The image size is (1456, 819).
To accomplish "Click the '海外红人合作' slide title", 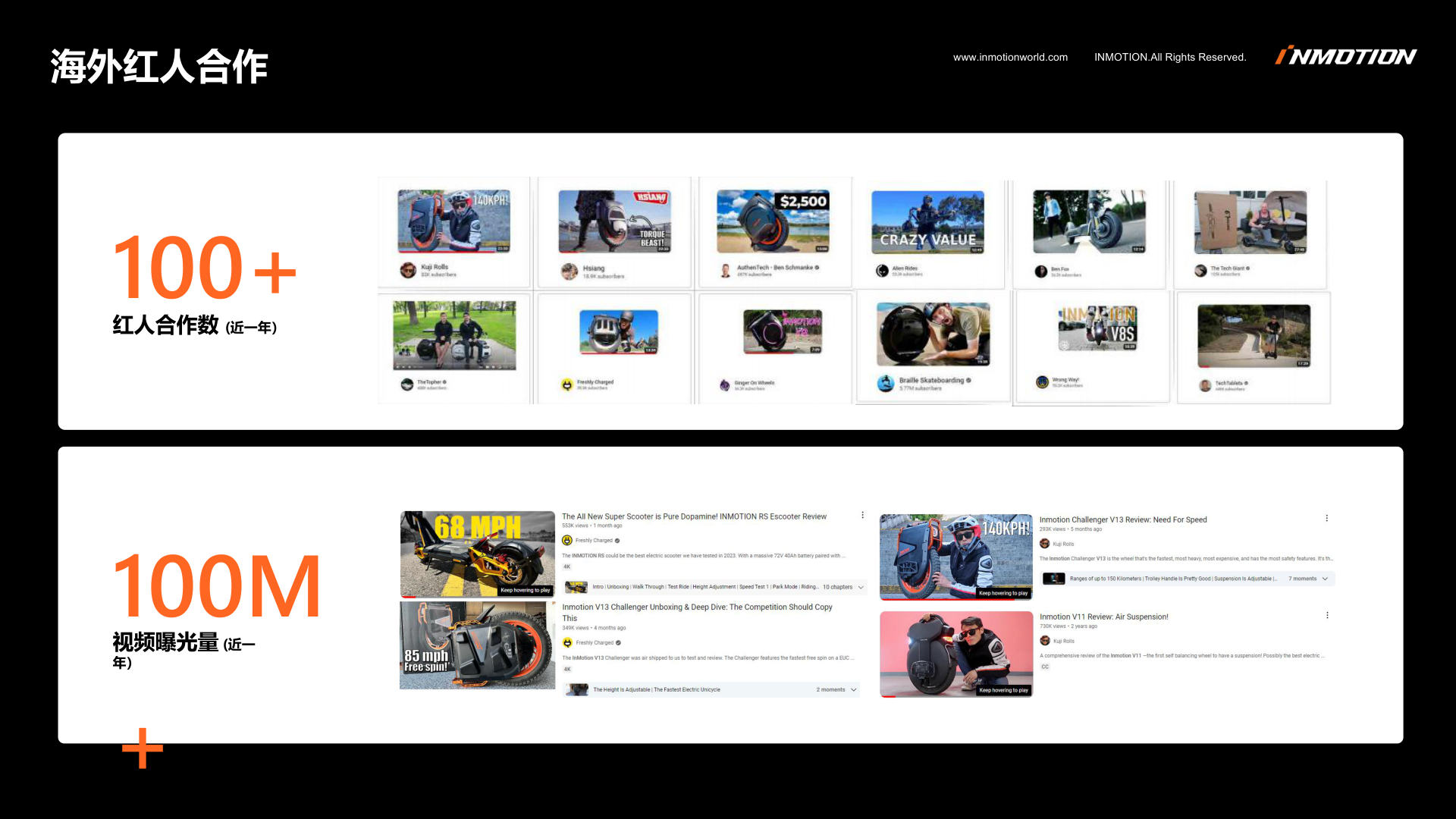I will click(x=159, y=67).
